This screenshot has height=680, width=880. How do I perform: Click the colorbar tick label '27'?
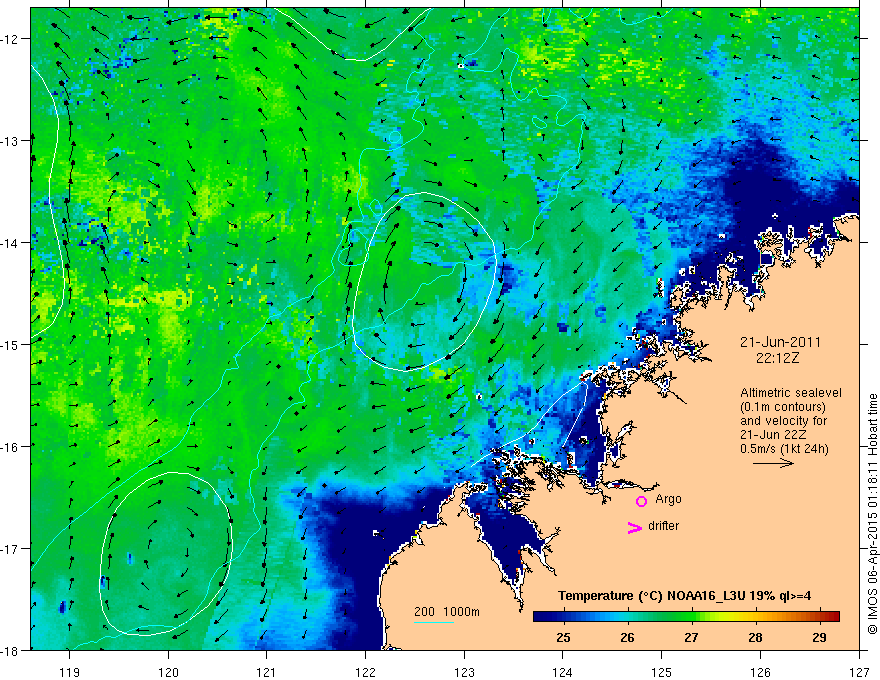click(691, 637)
